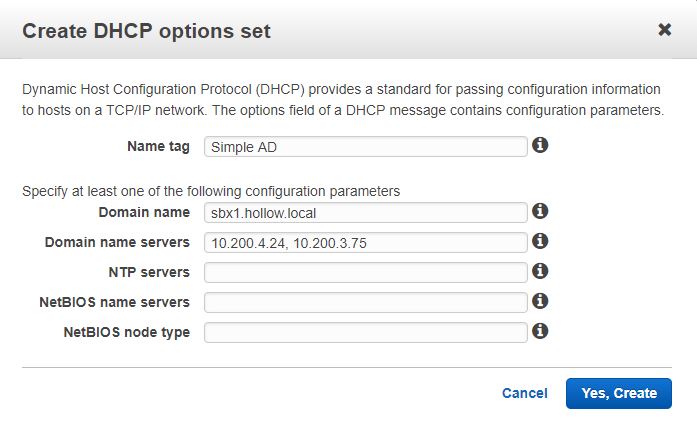
Task: Click the empty NetBIOS name servers input
Action: tap(365, 302)
